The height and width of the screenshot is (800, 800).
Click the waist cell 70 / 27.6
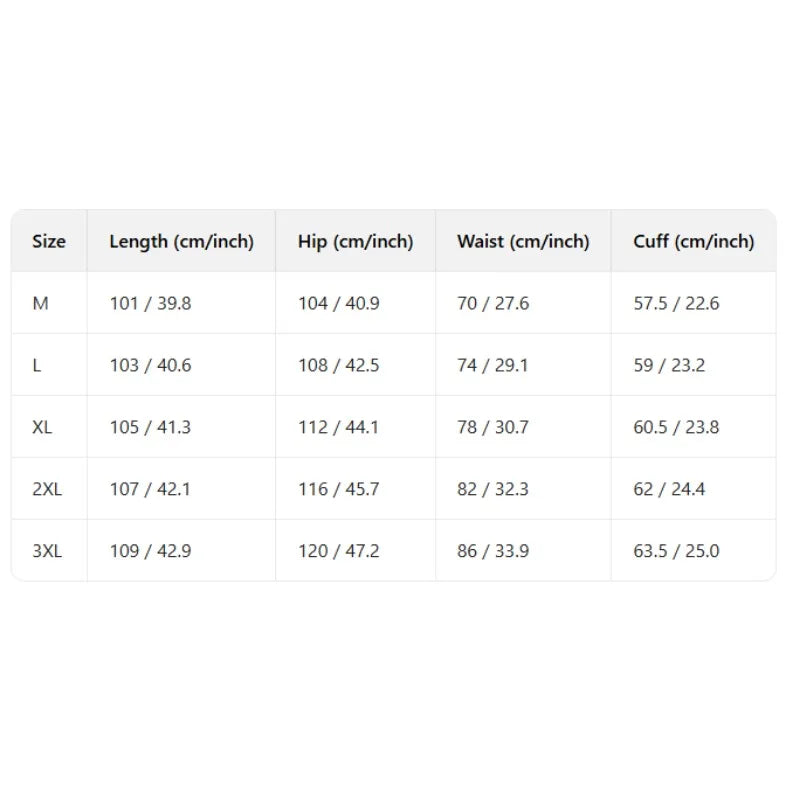coord(493,303)
